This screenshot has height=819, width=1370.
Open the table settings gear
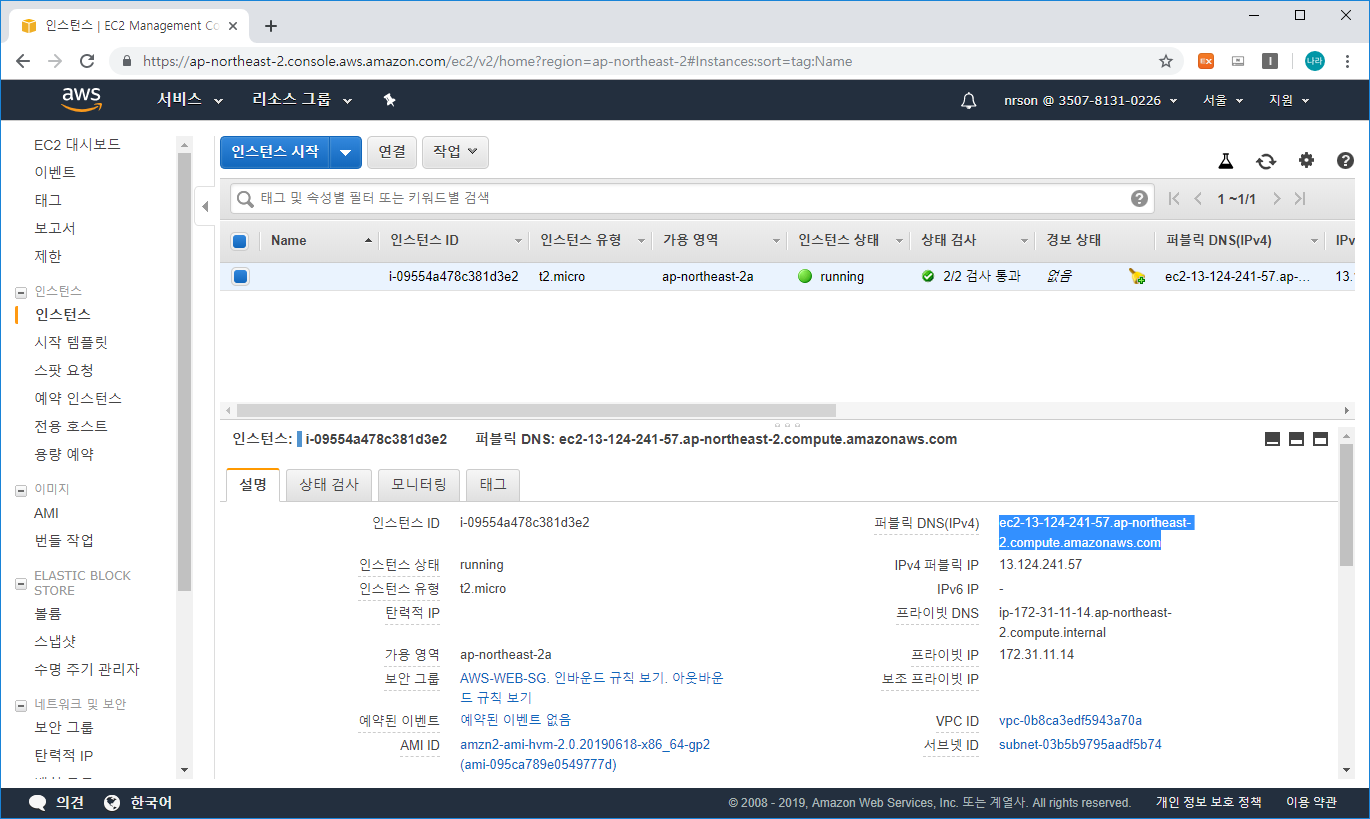coord(1306,160)
